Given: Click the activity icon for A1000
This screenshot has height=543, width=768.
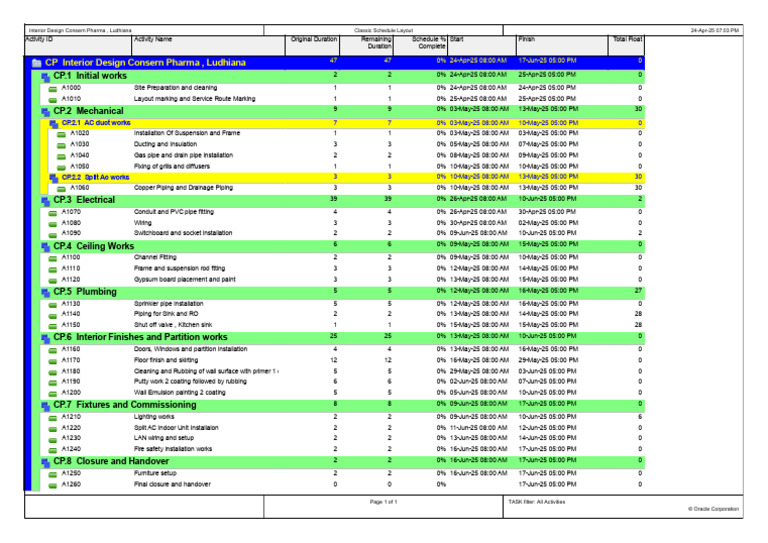Looking at the screenshot, I should click(x=52, y=89).
